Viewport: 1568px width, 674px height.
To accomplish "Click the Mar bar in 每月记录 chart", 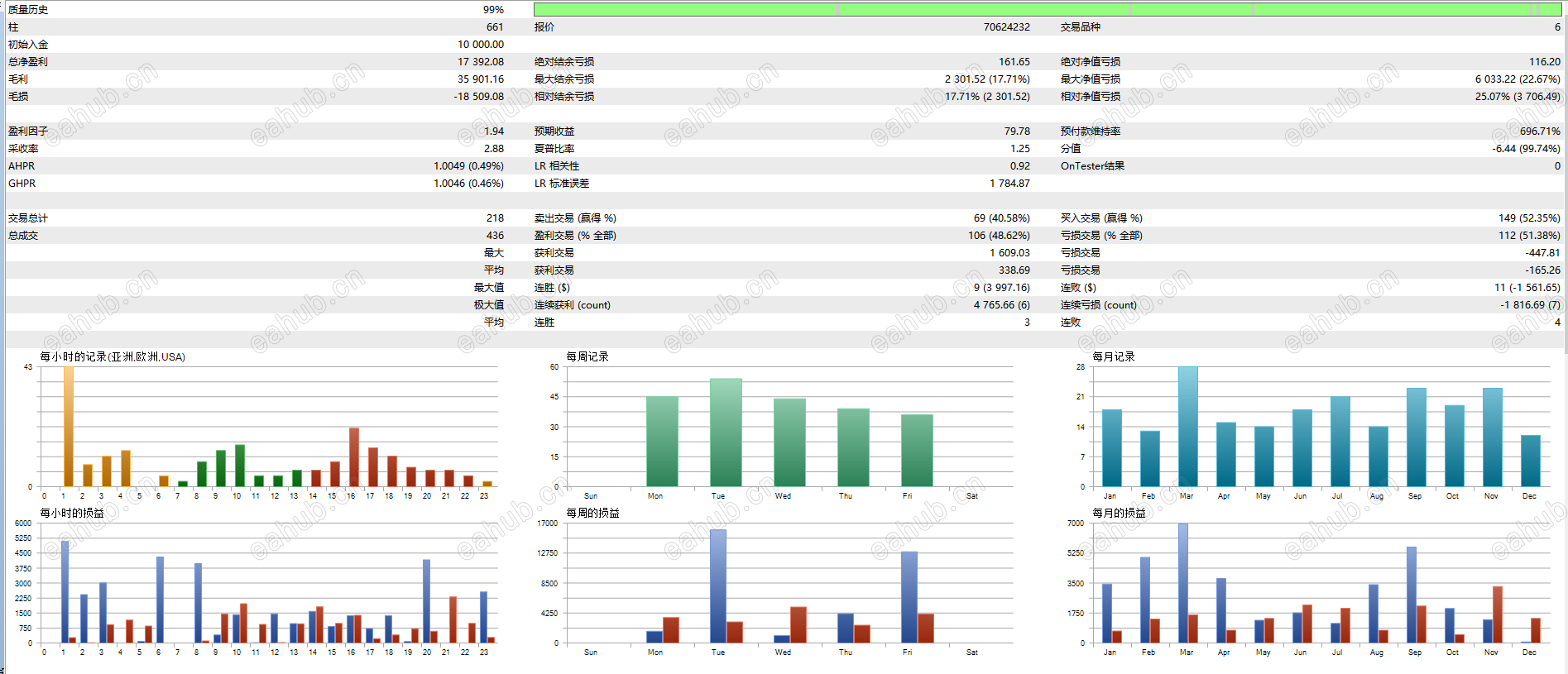I will [1188, 427].
